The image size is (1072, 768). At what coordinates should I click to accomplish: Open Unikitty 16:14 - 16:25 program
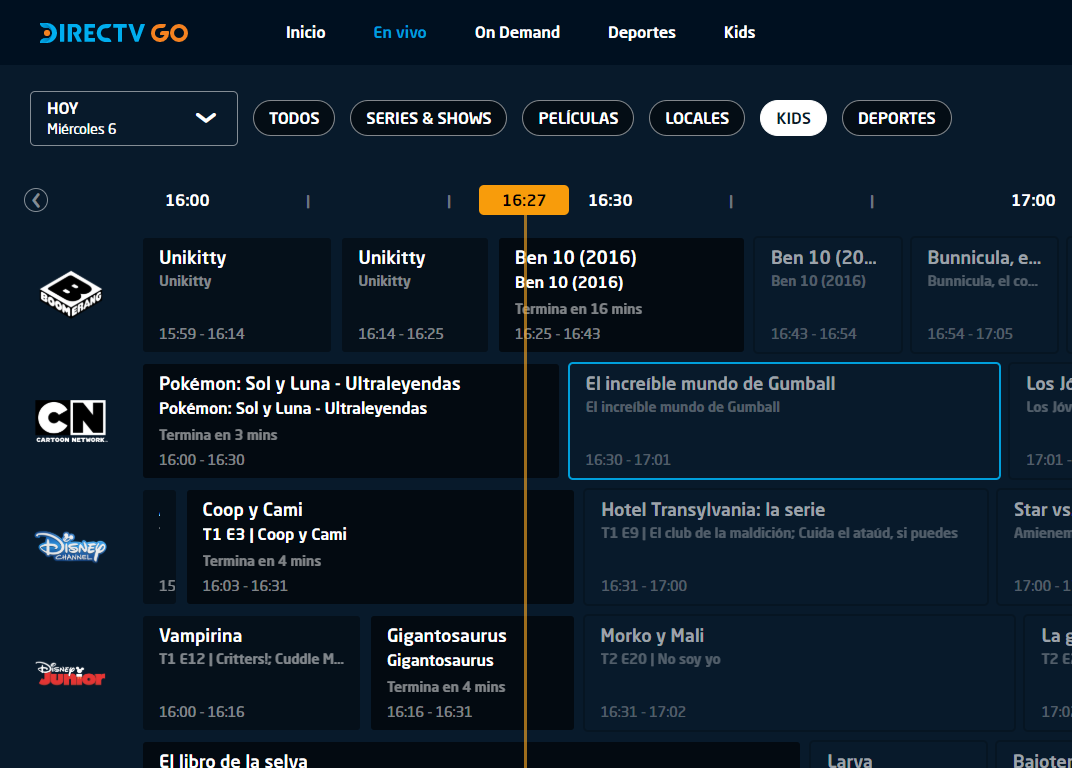[x=415, y=295]
